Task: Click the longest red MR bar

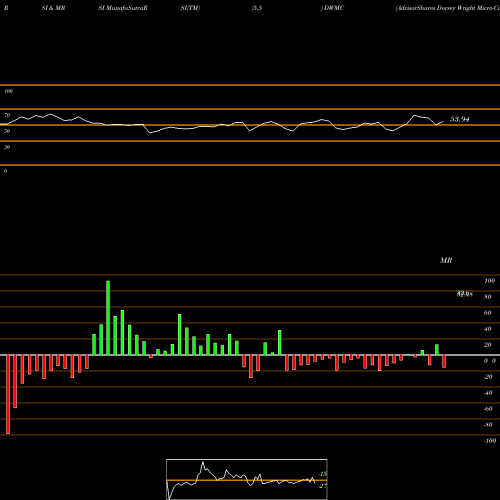Action: tap(8, 394)
